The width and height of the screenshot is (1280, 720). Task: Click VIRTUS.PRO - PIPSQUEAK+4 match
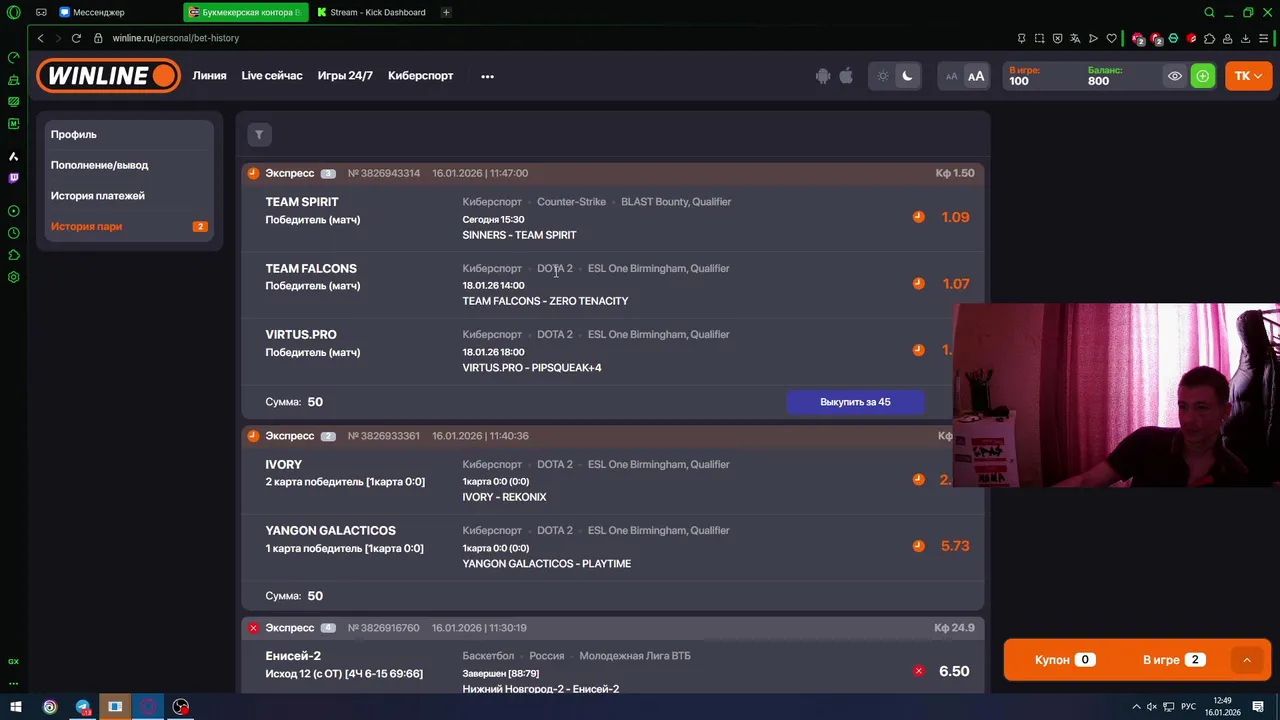click(532, 368)
